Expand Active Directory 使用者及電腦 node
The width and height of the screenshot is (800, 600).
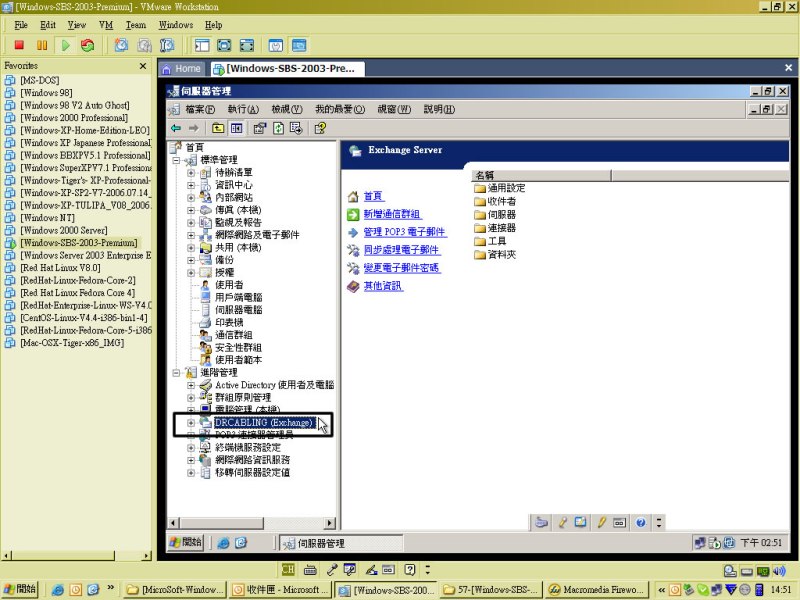[191, 385]
